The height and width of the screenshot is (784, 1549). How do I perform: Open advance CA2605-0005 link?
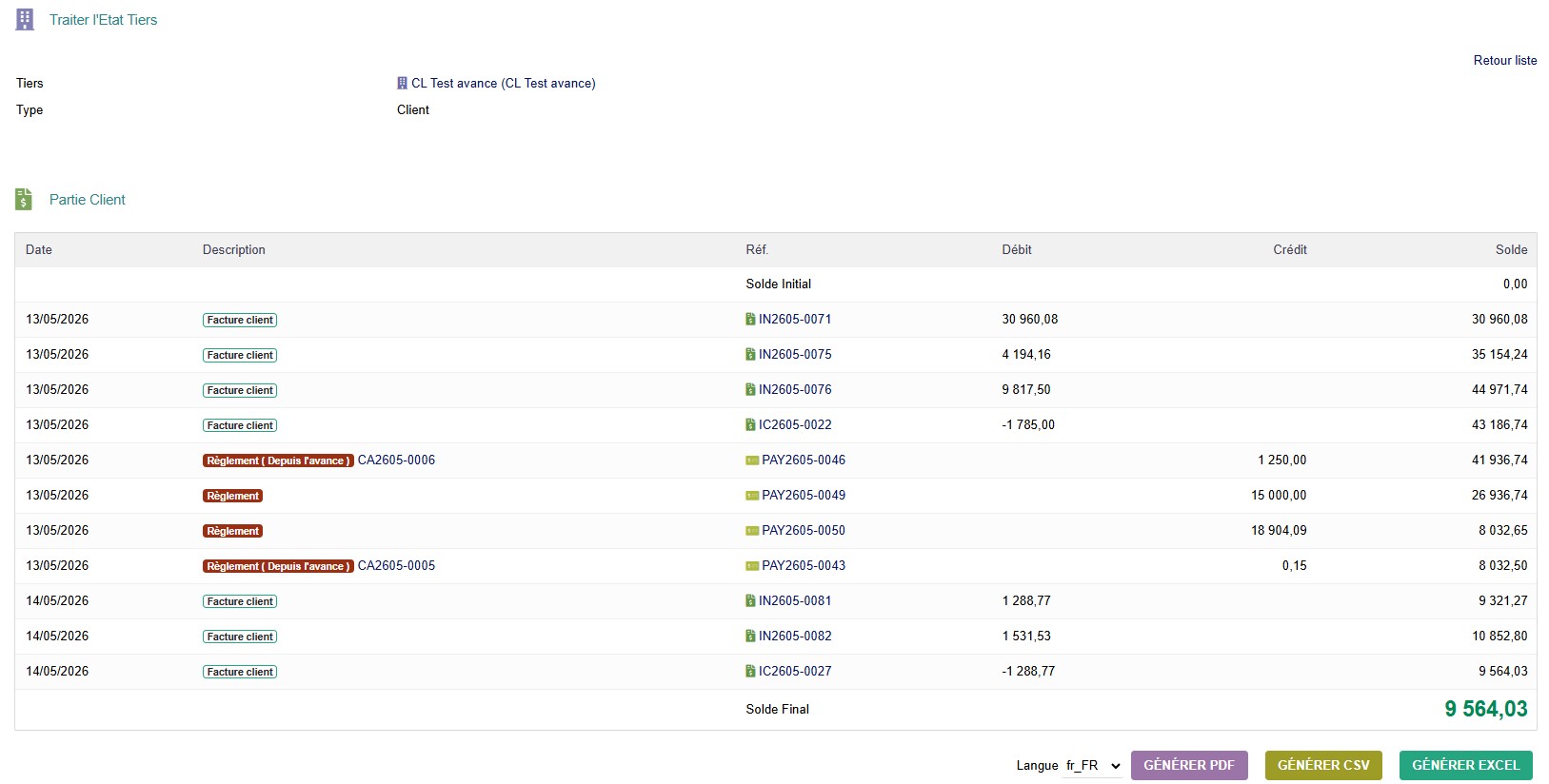pyautogui.click(x=396, y=565)
